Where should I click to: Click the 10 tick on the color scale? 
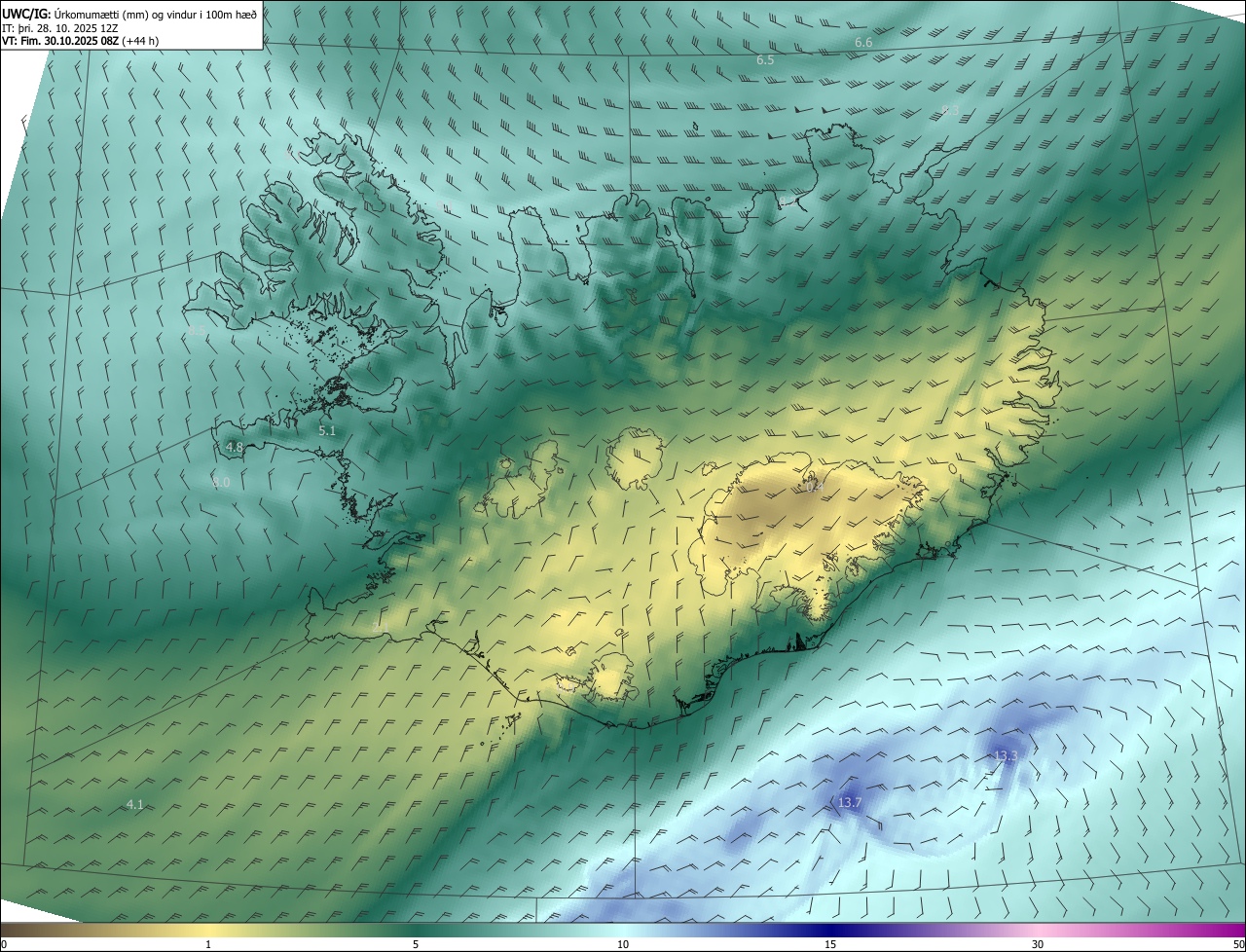pos(623,944)
